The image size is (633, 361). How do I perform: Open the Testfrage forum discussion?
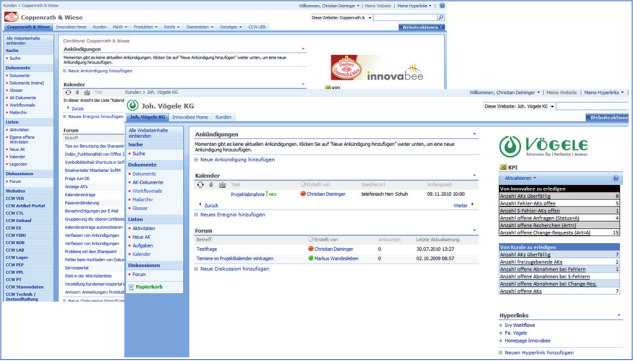pyautogui.click(x=207, y=249)
